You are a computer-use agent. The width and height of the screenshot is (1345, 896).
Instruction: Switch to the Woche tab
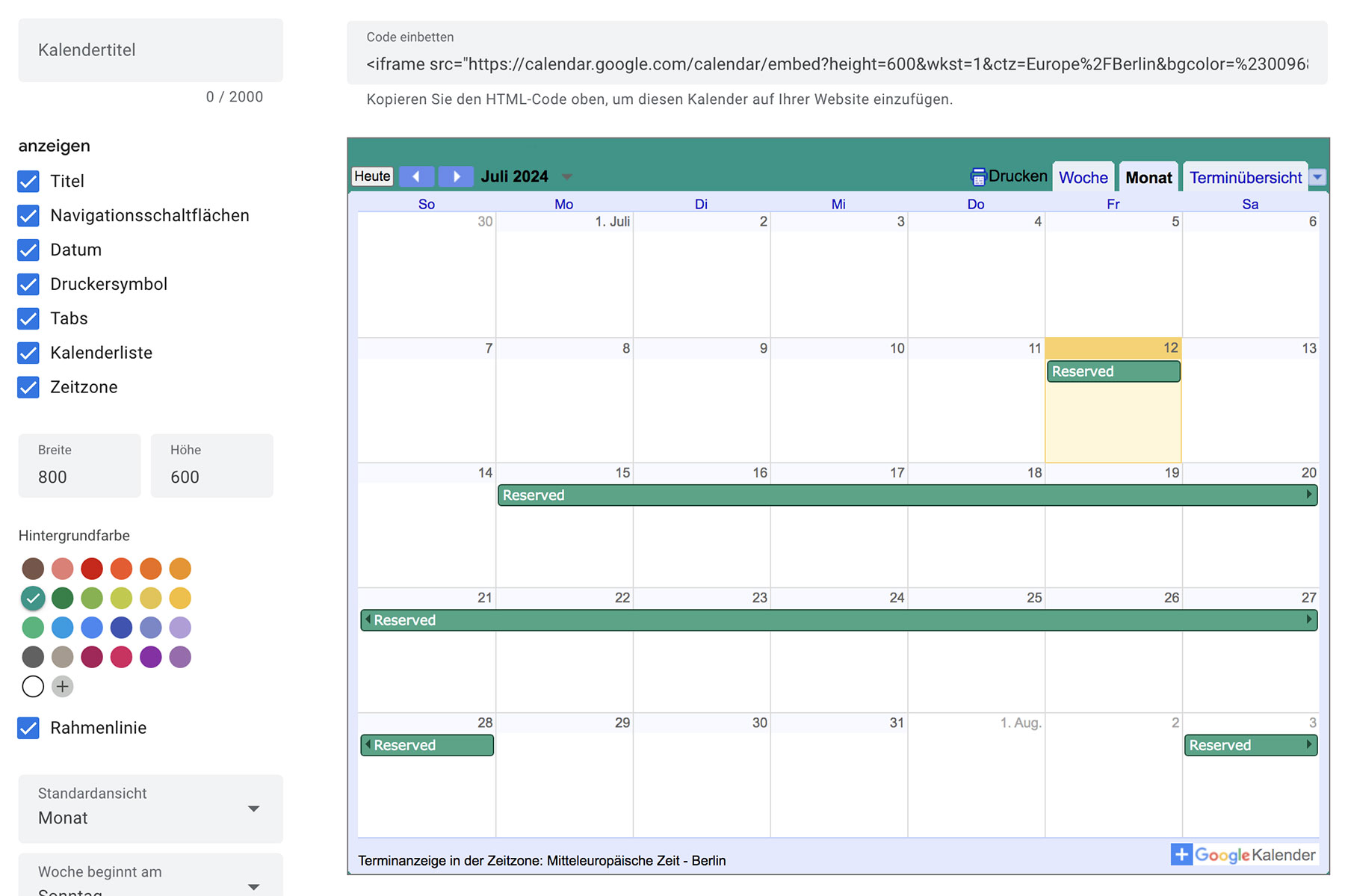tap(1083, 178)
